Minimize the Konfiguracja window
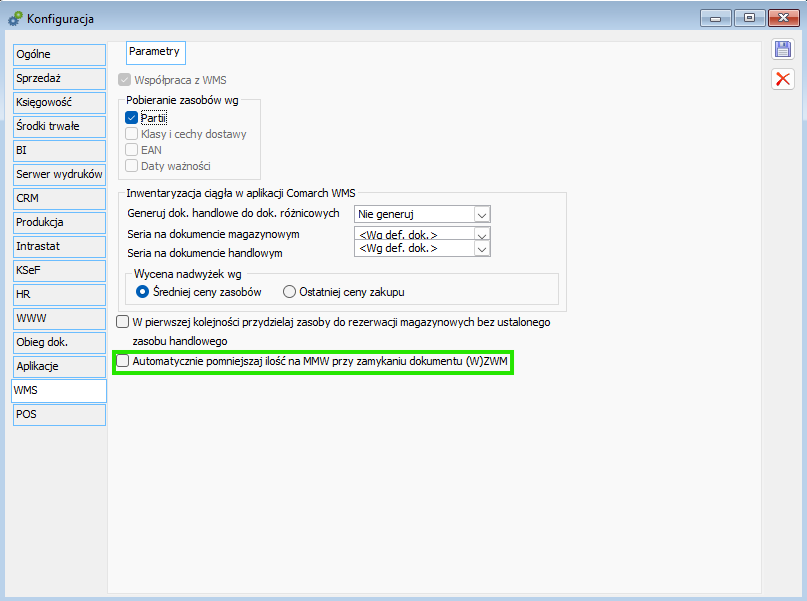This screenshot has width=807, height=601. [715, 18]
